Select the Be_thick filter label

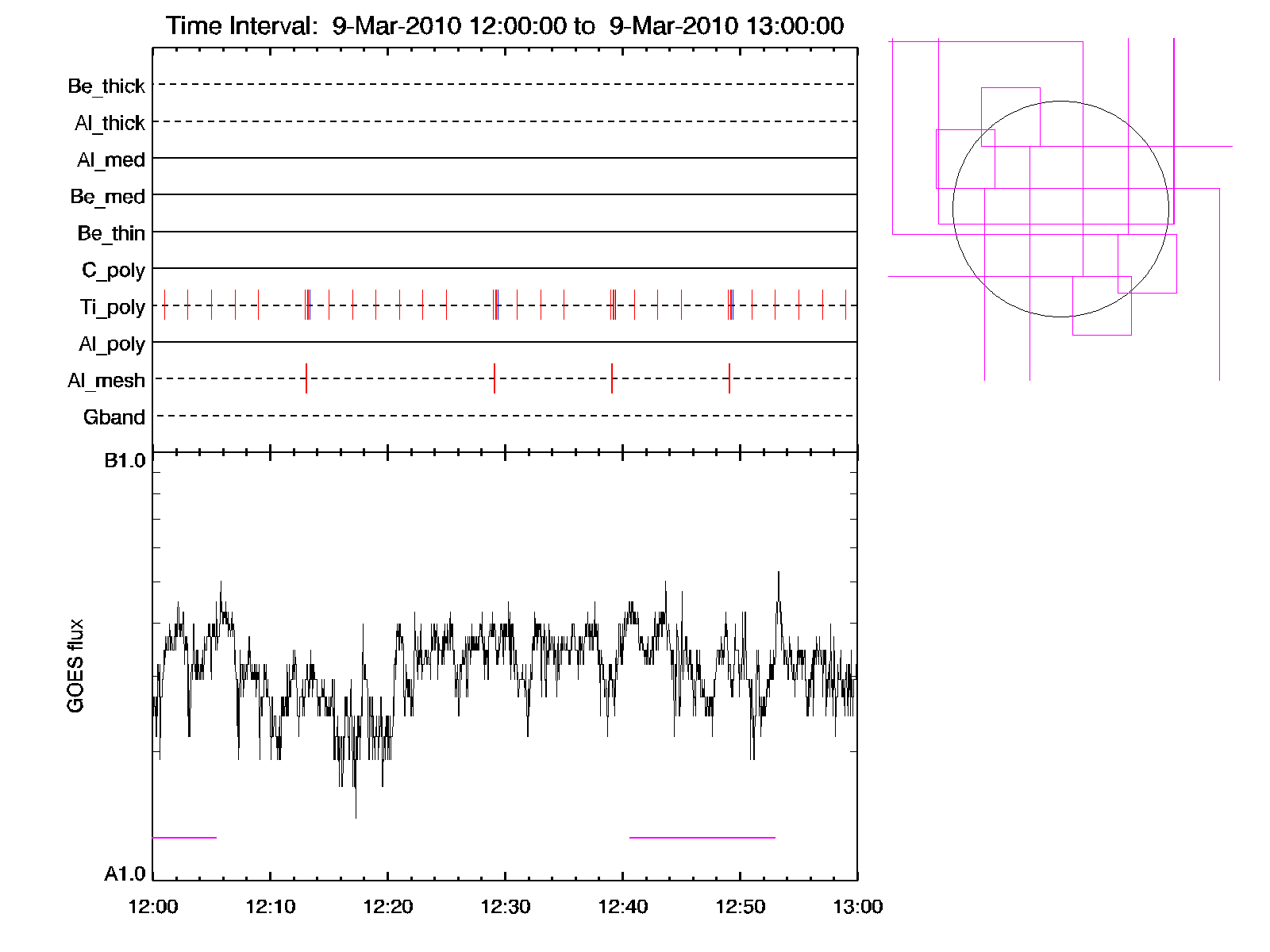click(x=106, y=86)
